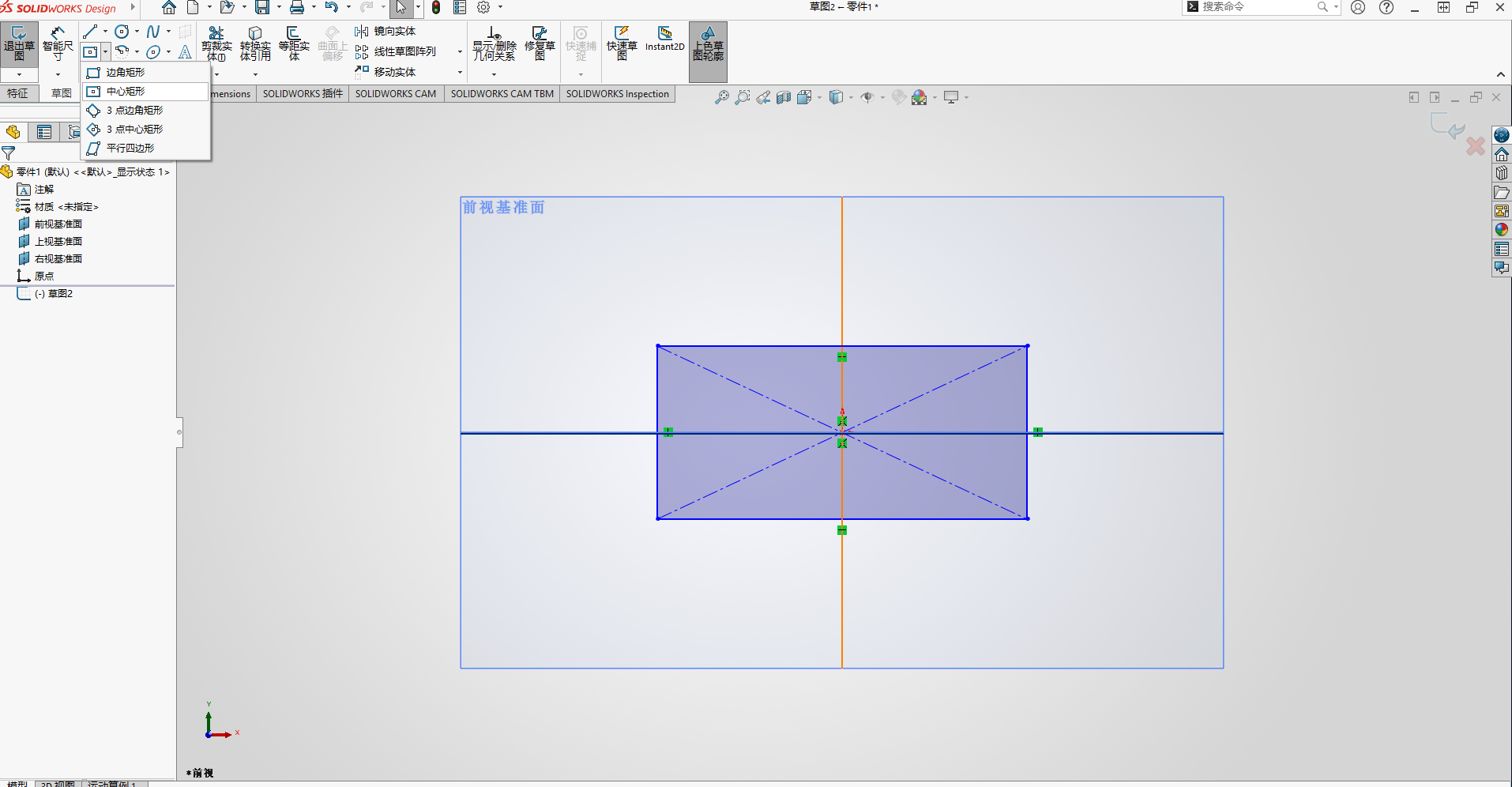Click Mirror Entities (镜向实体)
Image resolution: width=1512 pixels, height=787 pixels.
click(386, 32)
